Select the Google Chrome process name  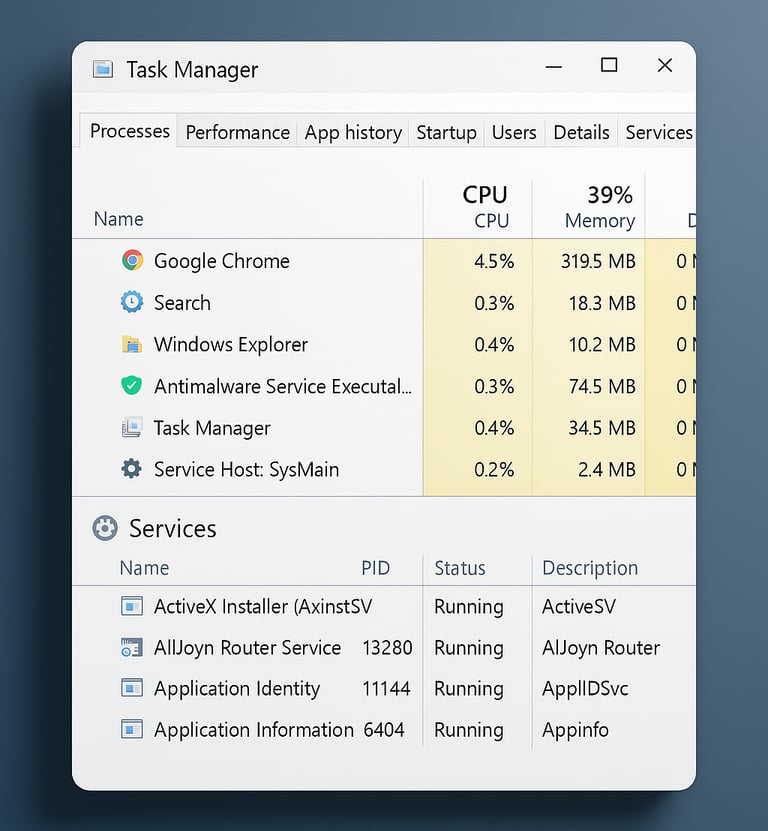point(222,261)
